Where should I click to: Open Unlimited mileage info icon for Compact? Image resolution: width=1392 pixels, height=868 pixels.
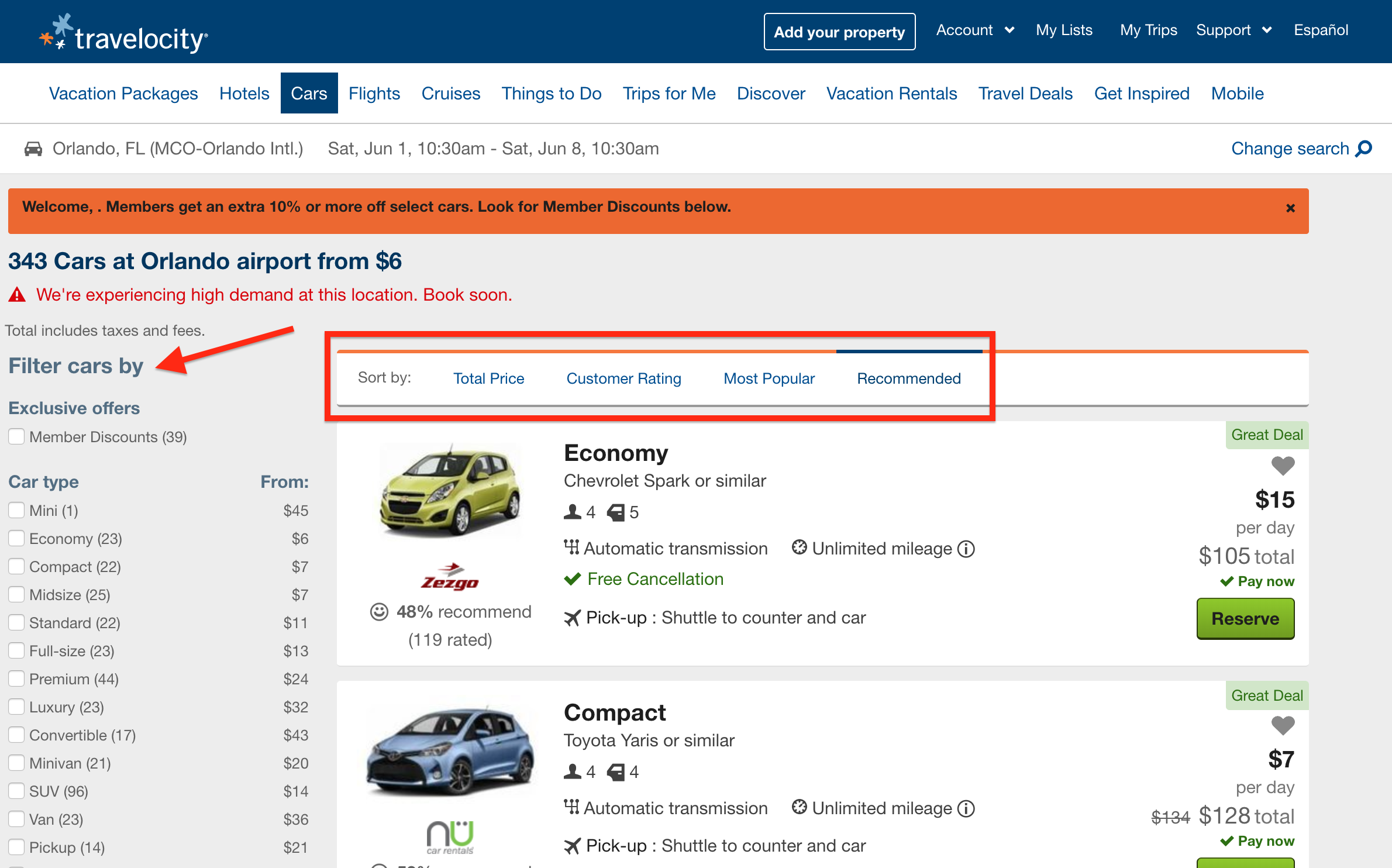click(966, 808)
